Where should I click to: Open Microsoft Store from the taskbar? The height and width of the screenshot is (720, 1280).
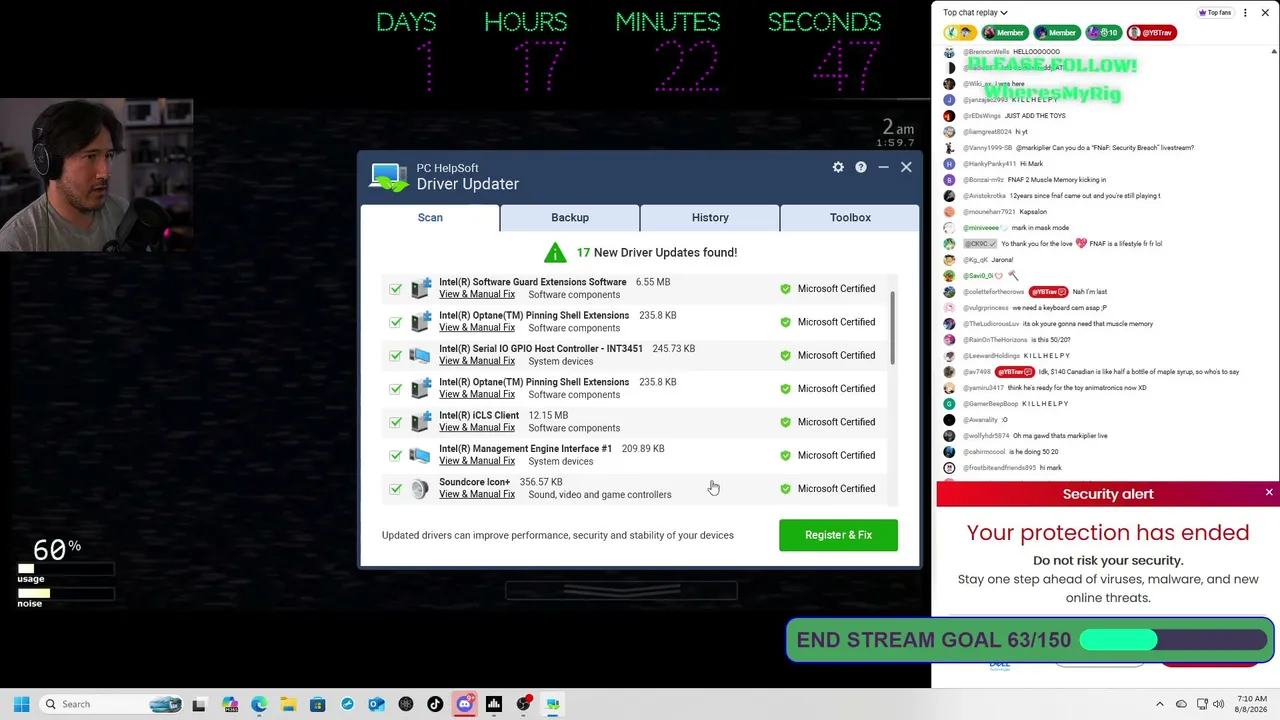click(x=318, y=704)
